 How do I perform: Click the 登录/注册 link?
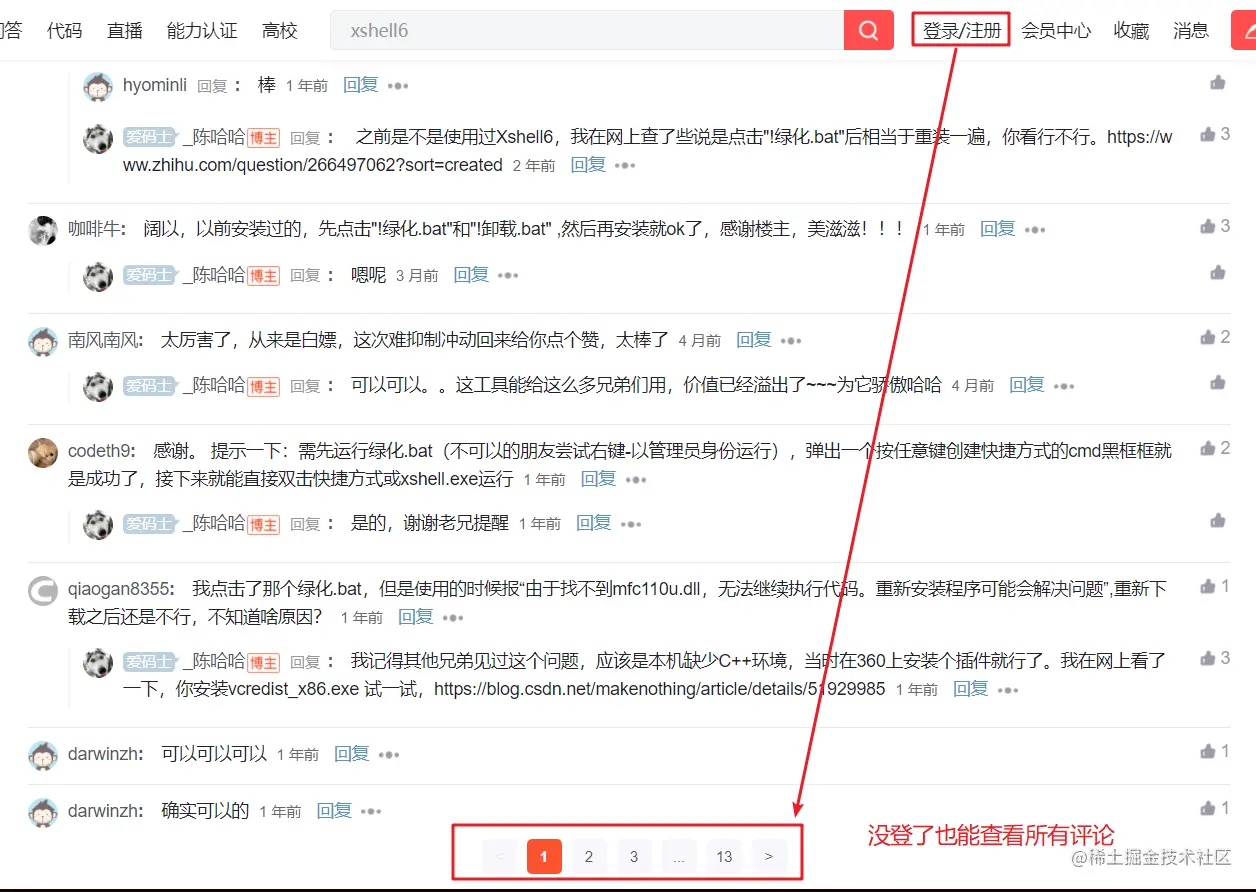(x=962, y=30)
